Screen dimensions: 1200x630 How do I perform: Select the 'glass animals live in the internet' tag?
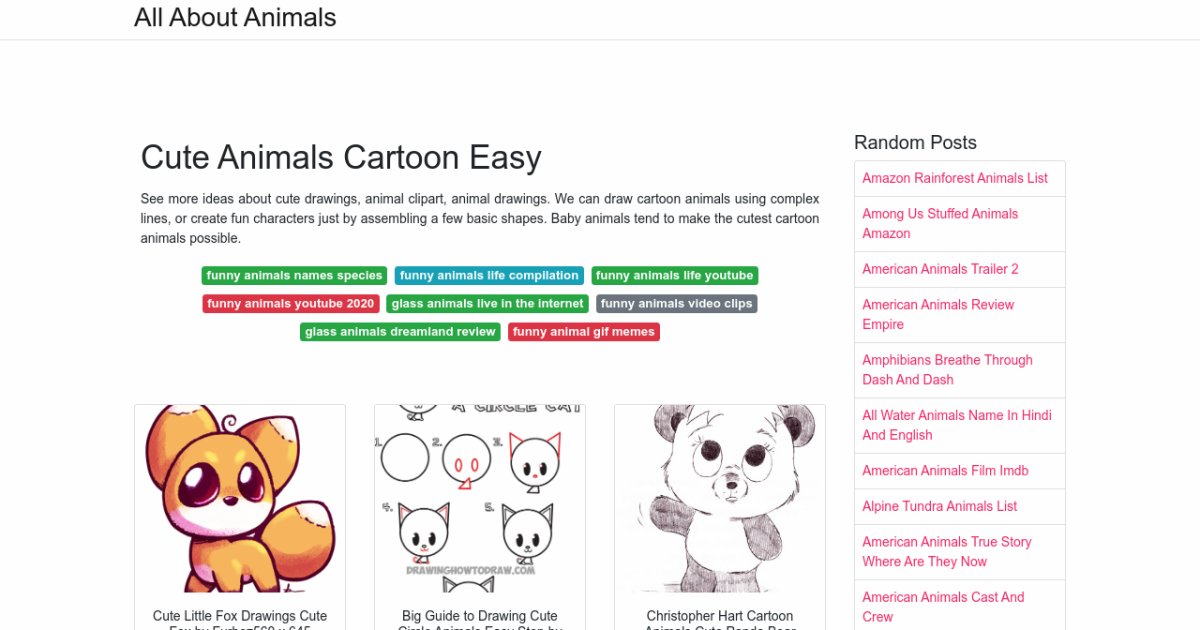[488, 304]
